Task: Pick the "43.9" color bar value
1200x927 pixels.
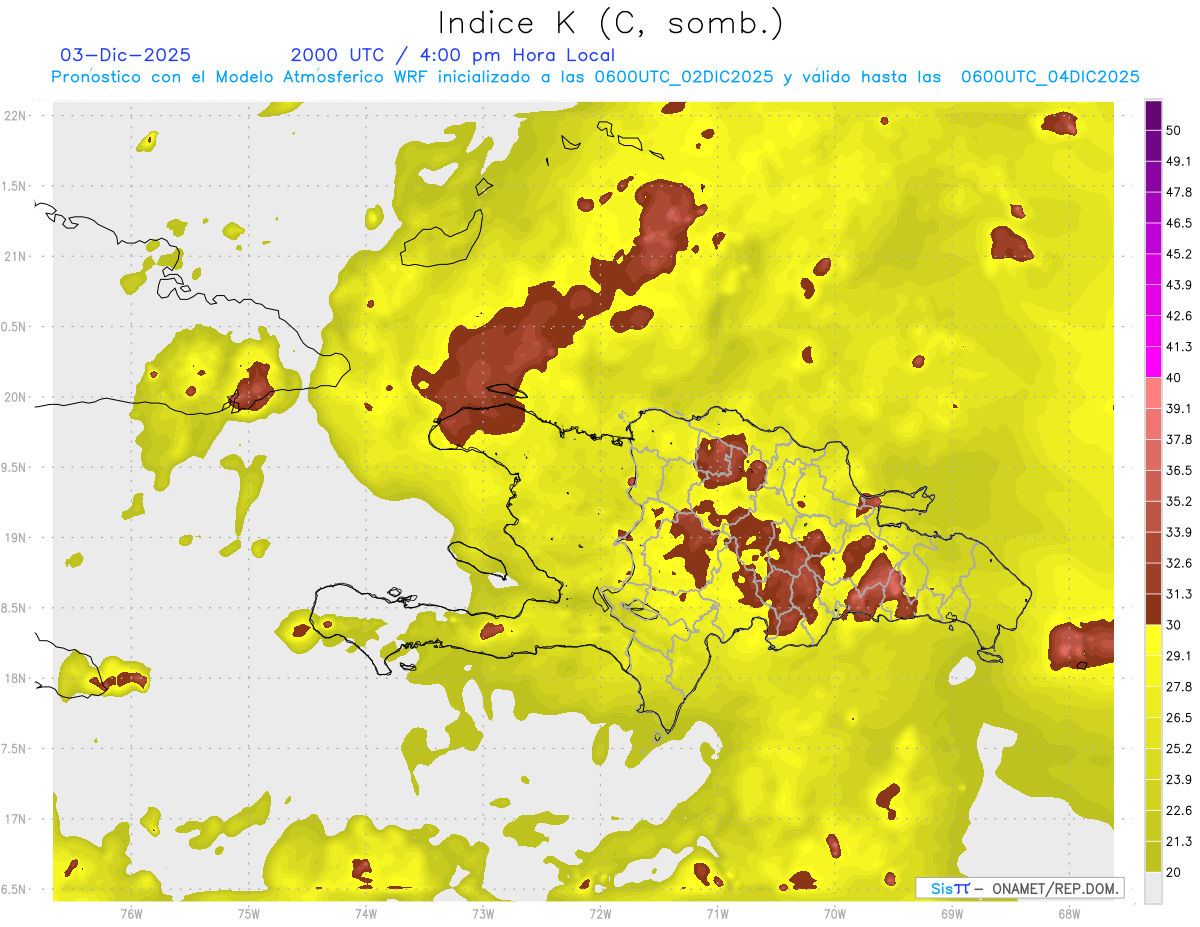Action: pyautogui.click(x=1178, y=285)
